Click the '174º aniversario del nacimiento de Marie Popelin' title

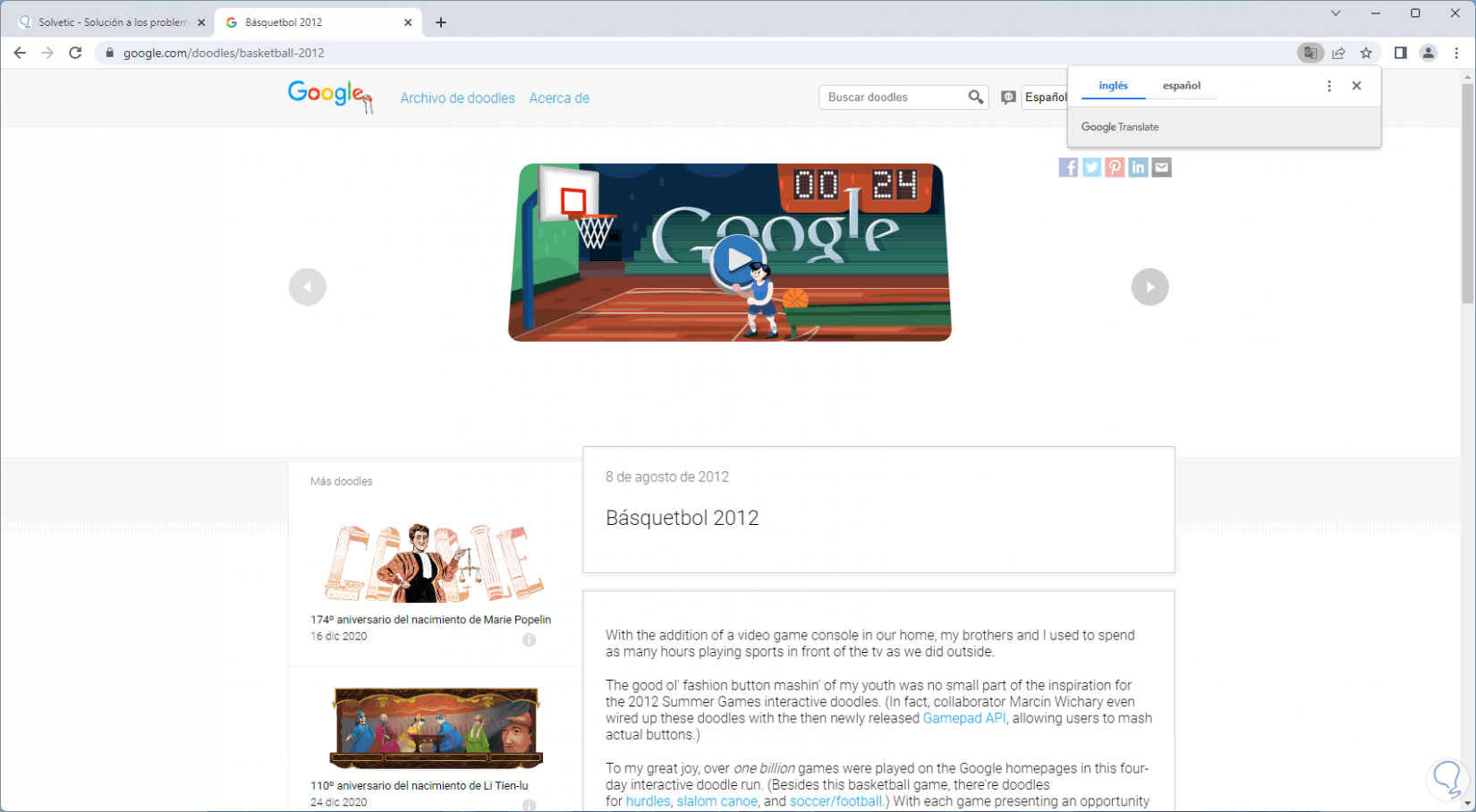(x=430, y=620)
